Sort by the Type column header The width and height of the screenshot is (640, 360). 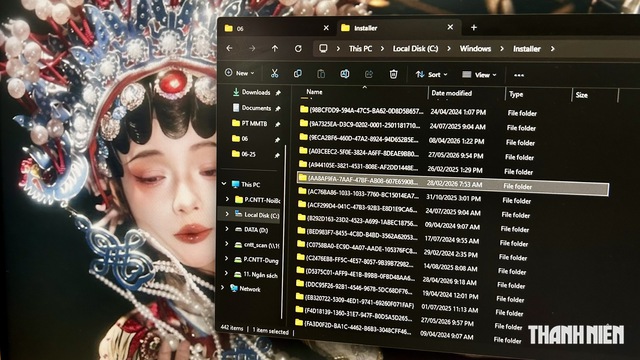(516, 94)
